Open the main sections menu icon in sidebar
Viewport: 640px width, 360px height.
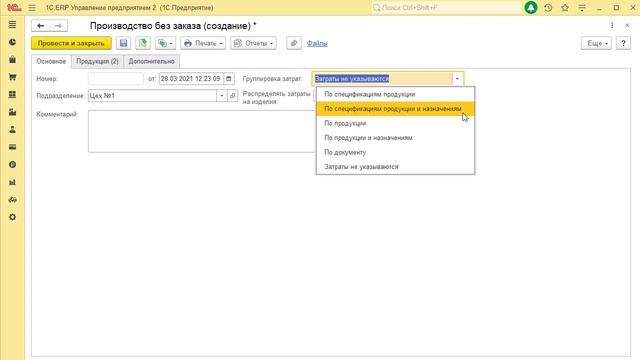coord(12,25)
